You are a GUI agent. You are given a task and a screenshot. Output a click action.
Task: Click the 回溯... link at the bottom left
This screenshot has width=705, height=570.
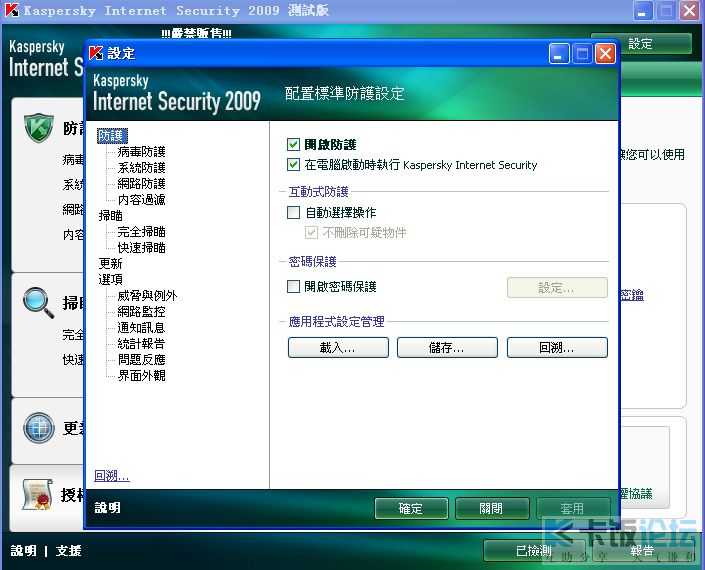[112, 476]
